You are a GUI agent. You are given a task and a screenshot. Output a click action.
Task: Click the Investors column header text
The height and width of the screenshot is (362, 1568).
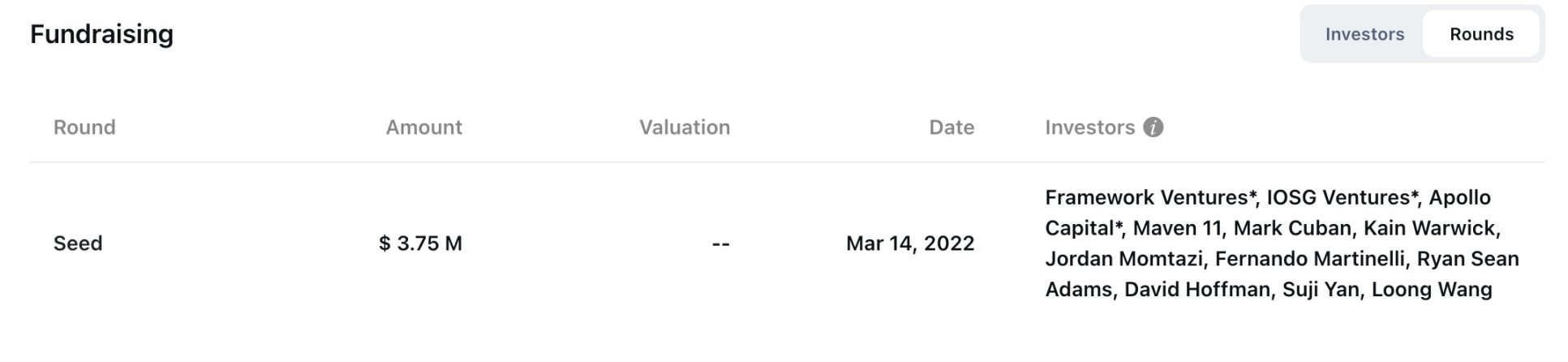(x=1089, y=127)
